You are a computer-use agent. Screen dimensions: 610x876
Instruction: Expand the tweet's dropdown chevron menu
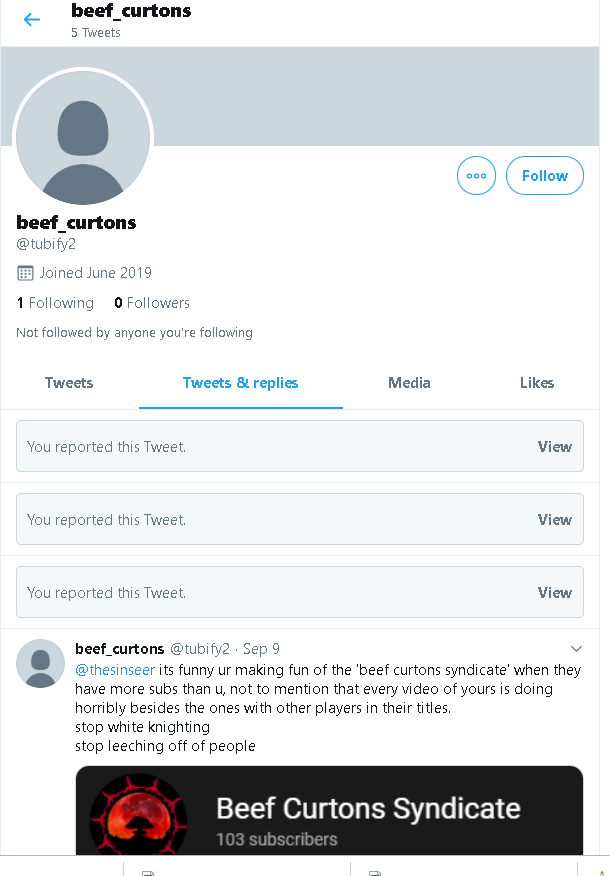tap(576, 649)
